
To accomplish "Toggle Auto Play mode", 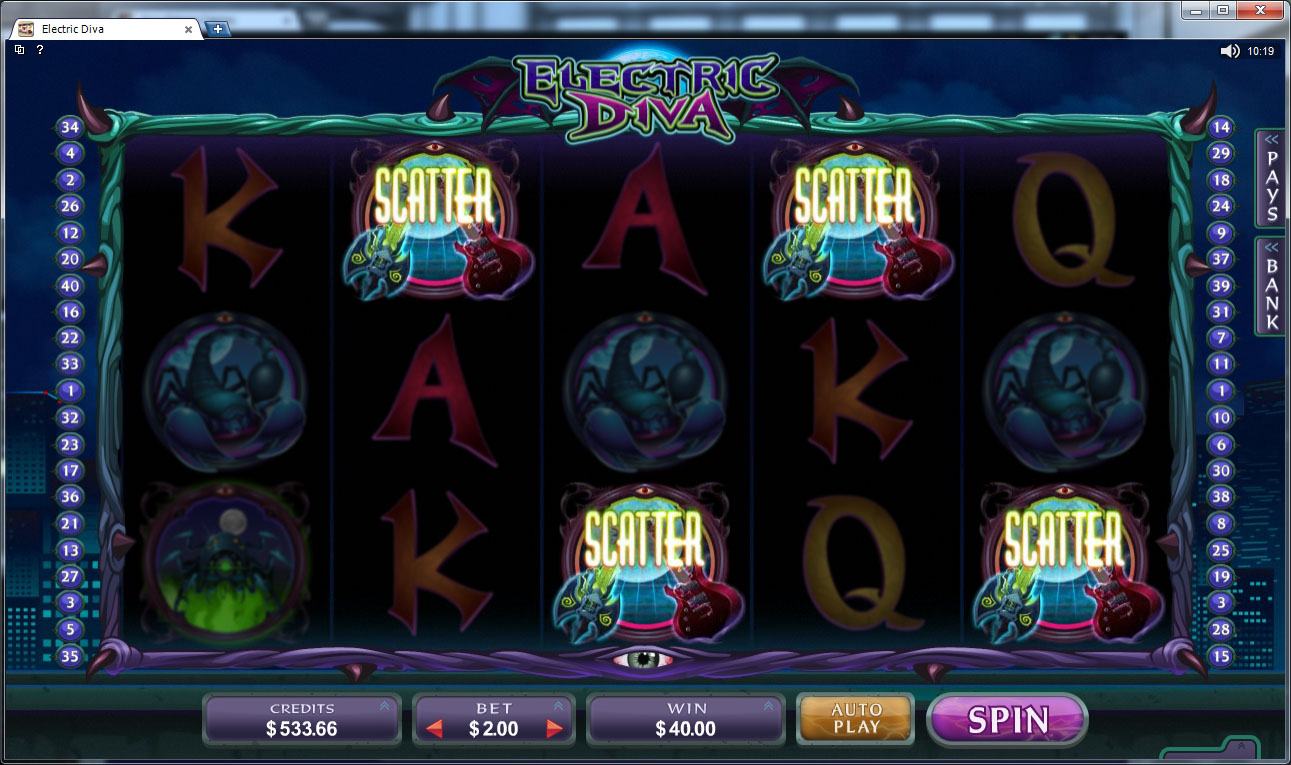I will coord(856,718).
